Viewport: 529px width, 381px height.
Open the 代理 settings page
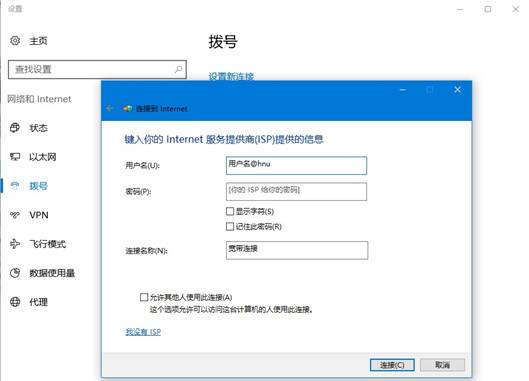tap(39, 302)
